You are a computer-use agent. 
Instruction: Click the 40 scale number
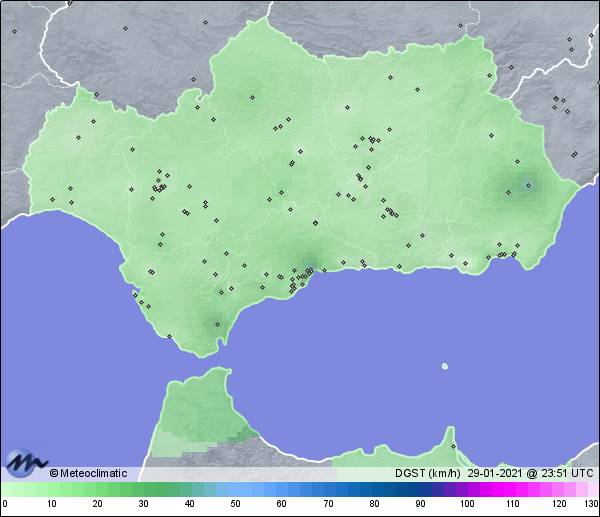pyautogui.click(x=189, y=503)
